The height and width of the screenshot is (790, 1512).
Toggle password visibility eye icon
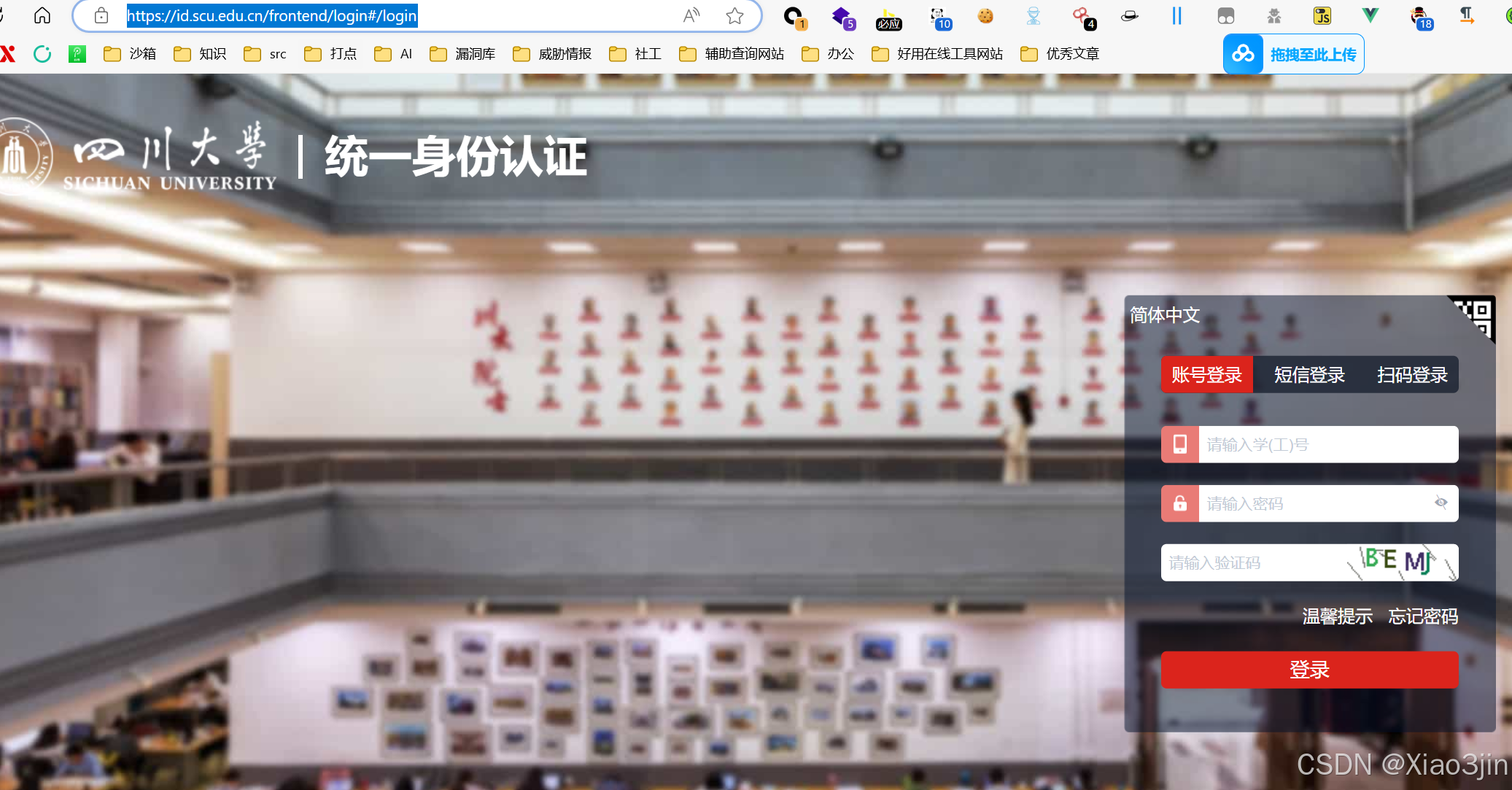coord(1441,503)
